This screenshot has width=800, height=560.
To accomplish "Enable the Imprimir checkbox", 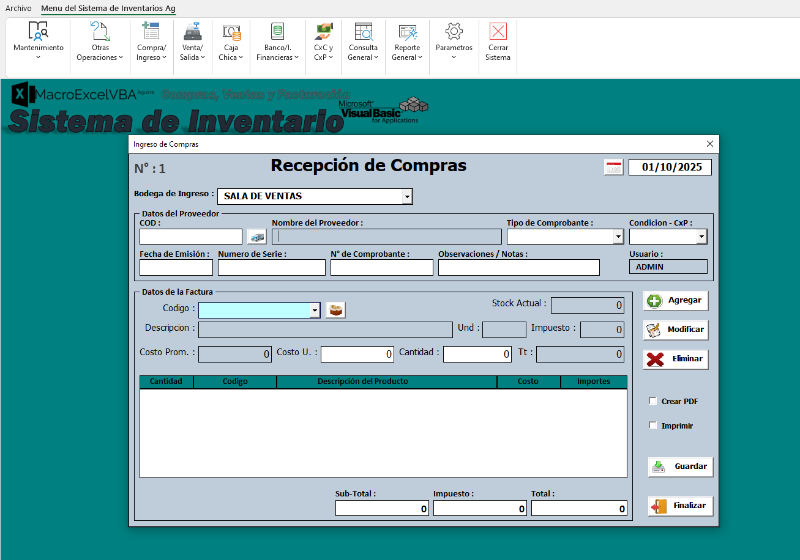I will point(653,425).
